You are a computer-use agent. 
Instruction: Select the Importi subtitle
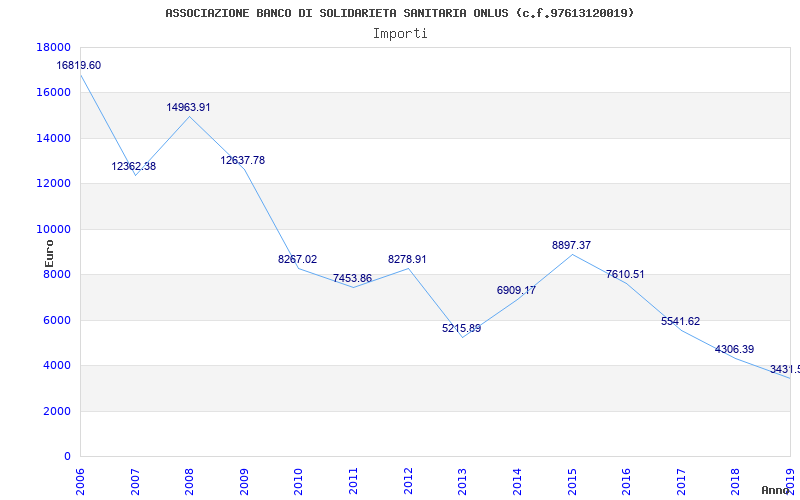[400, 34]
